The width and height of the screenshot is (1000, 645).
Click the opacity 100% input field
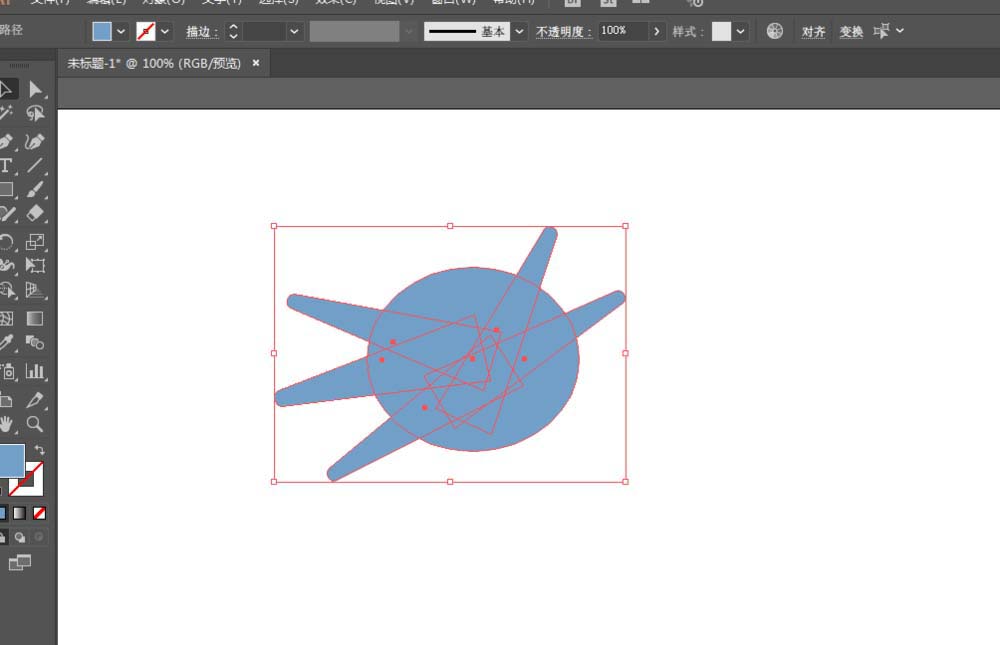coord(623,31)
